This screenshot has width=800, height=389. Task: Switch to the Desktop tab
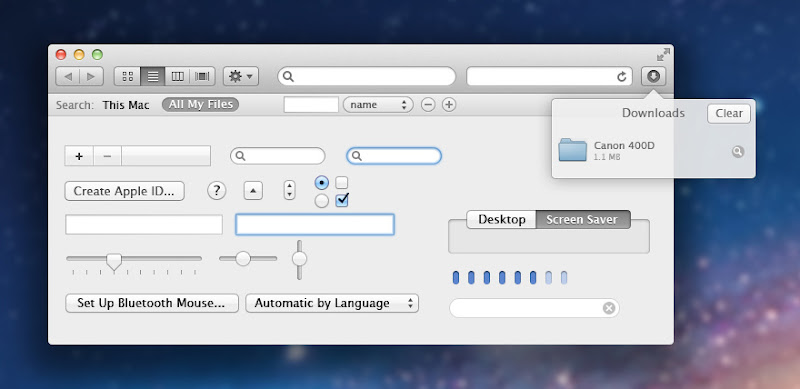(x=502, y=220)
